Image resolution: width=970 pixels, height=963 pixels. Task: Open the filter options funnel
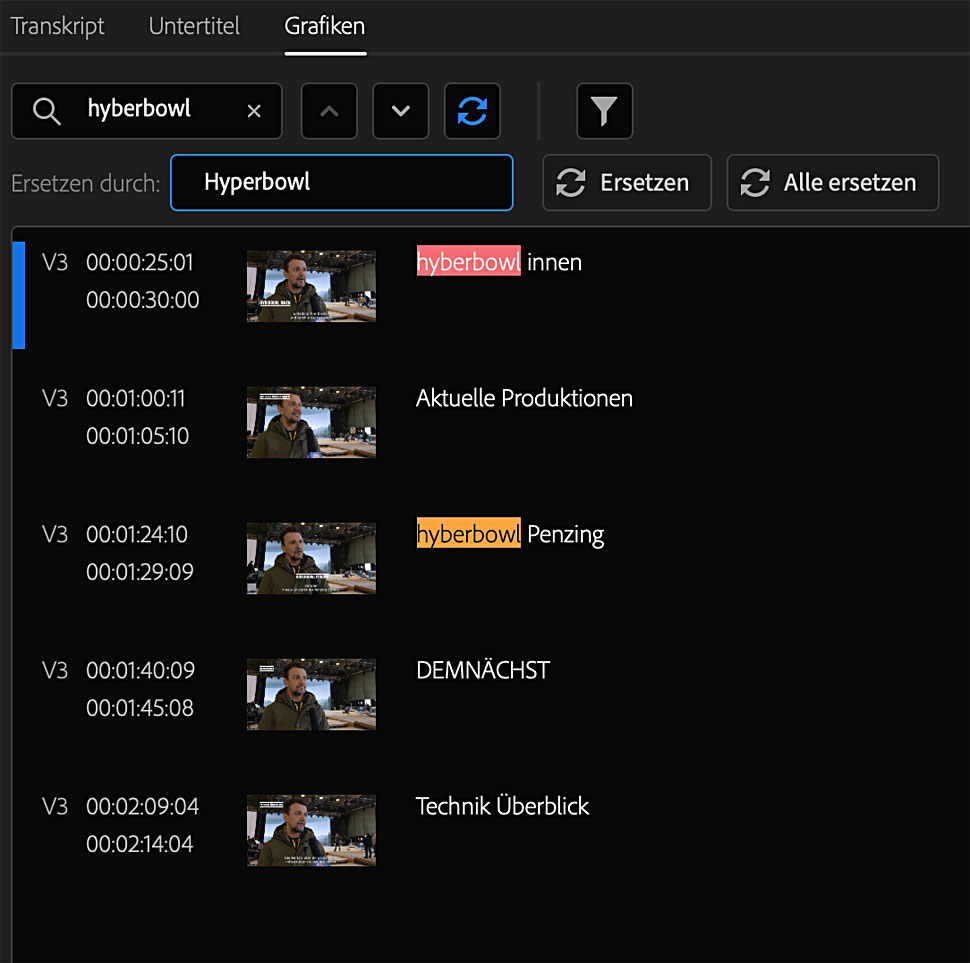[x=604, y=111]
